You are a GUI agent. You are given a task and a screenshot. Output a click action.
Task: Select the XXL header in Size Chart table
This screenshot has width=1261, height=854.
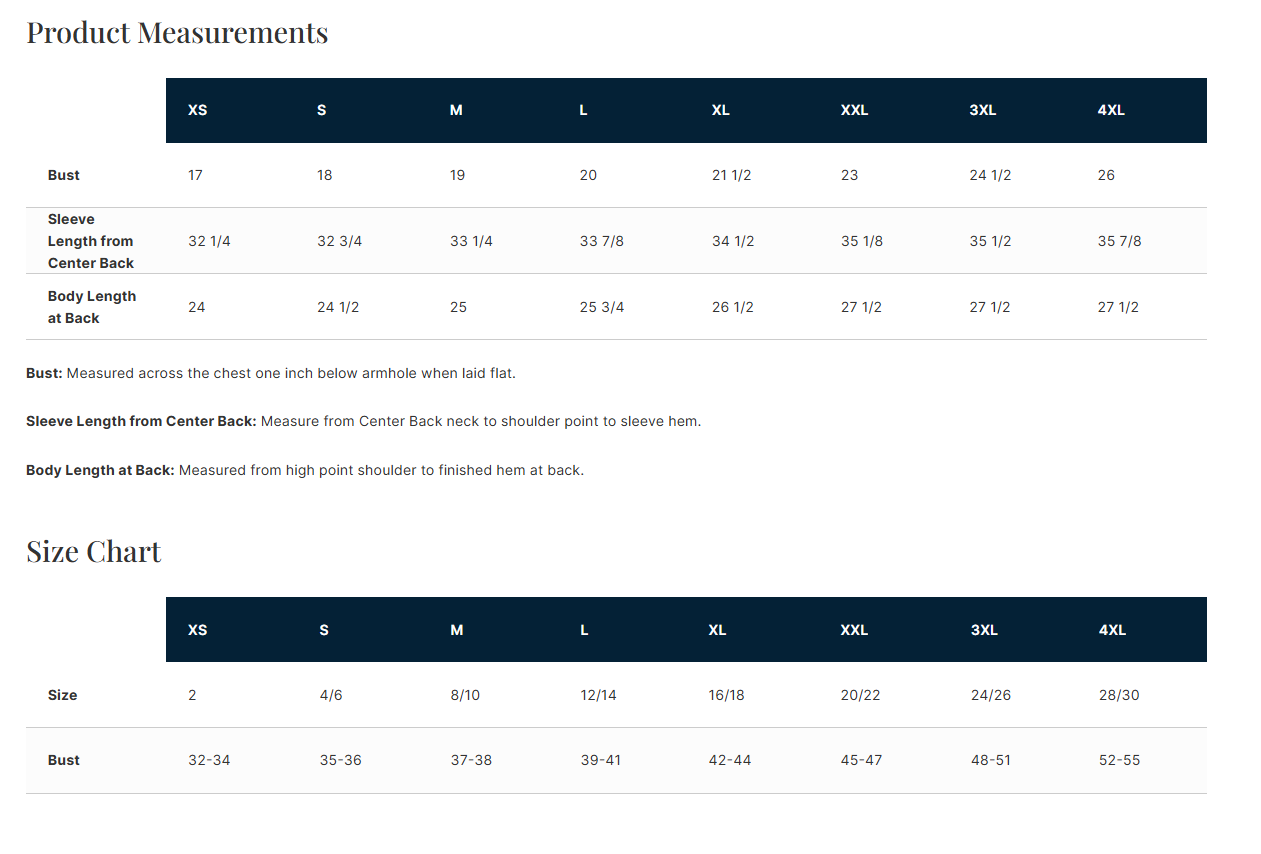point(854,630)
